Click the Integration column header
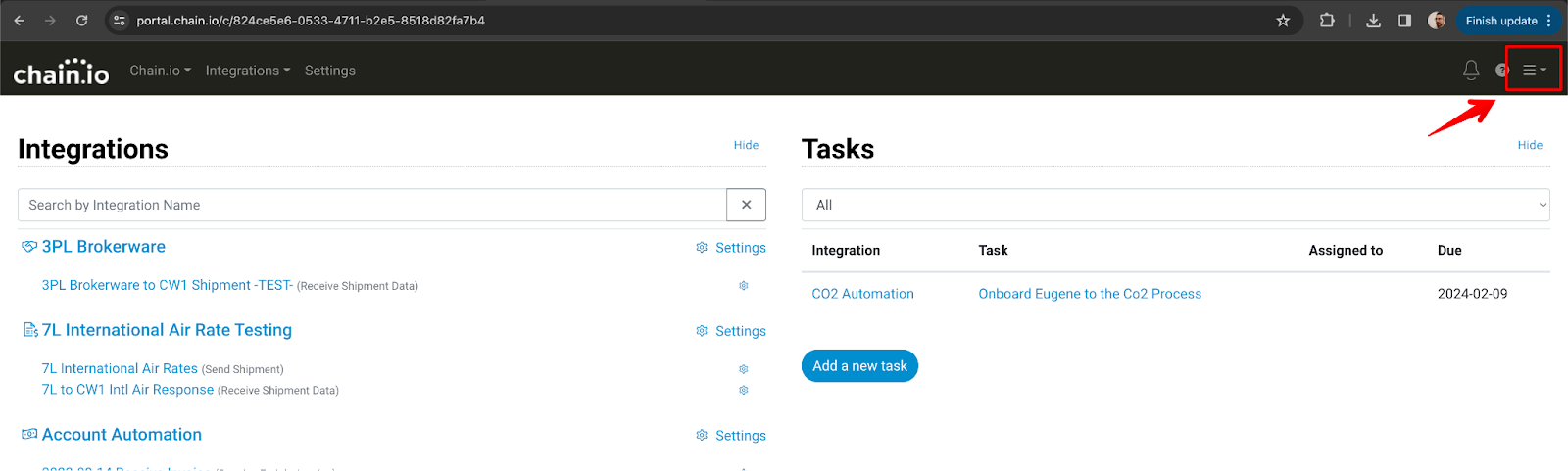Screen dimensions: 1568x471 [x=846, y=251]
